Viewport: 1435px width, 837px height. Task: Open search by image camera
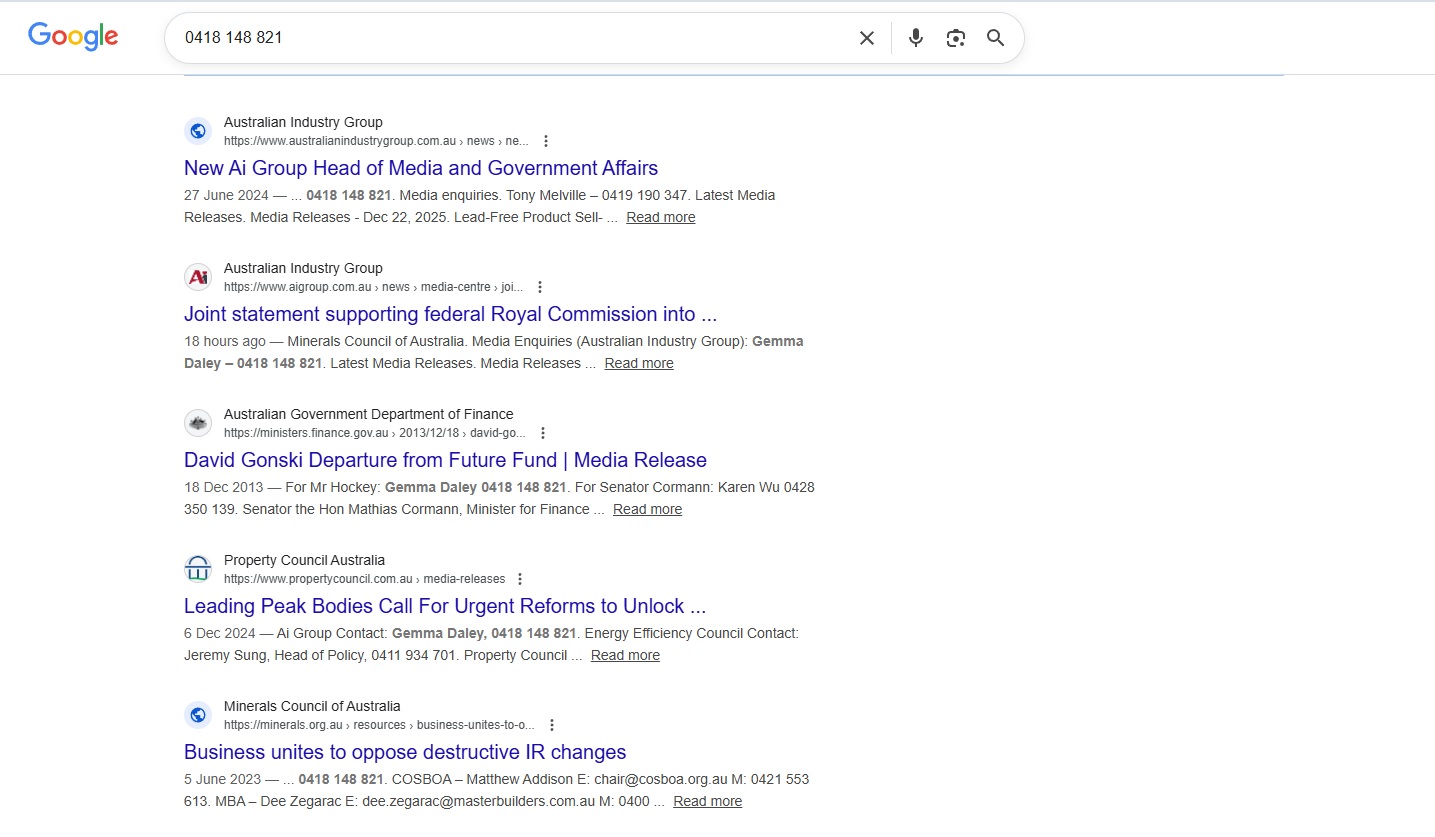pos(956,38)
